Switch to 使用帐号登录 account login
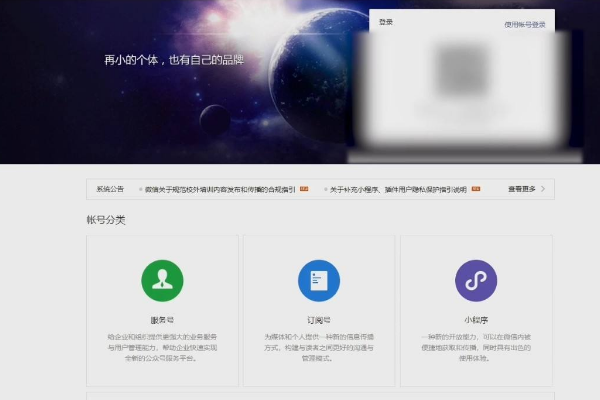 tap(525, 24)
